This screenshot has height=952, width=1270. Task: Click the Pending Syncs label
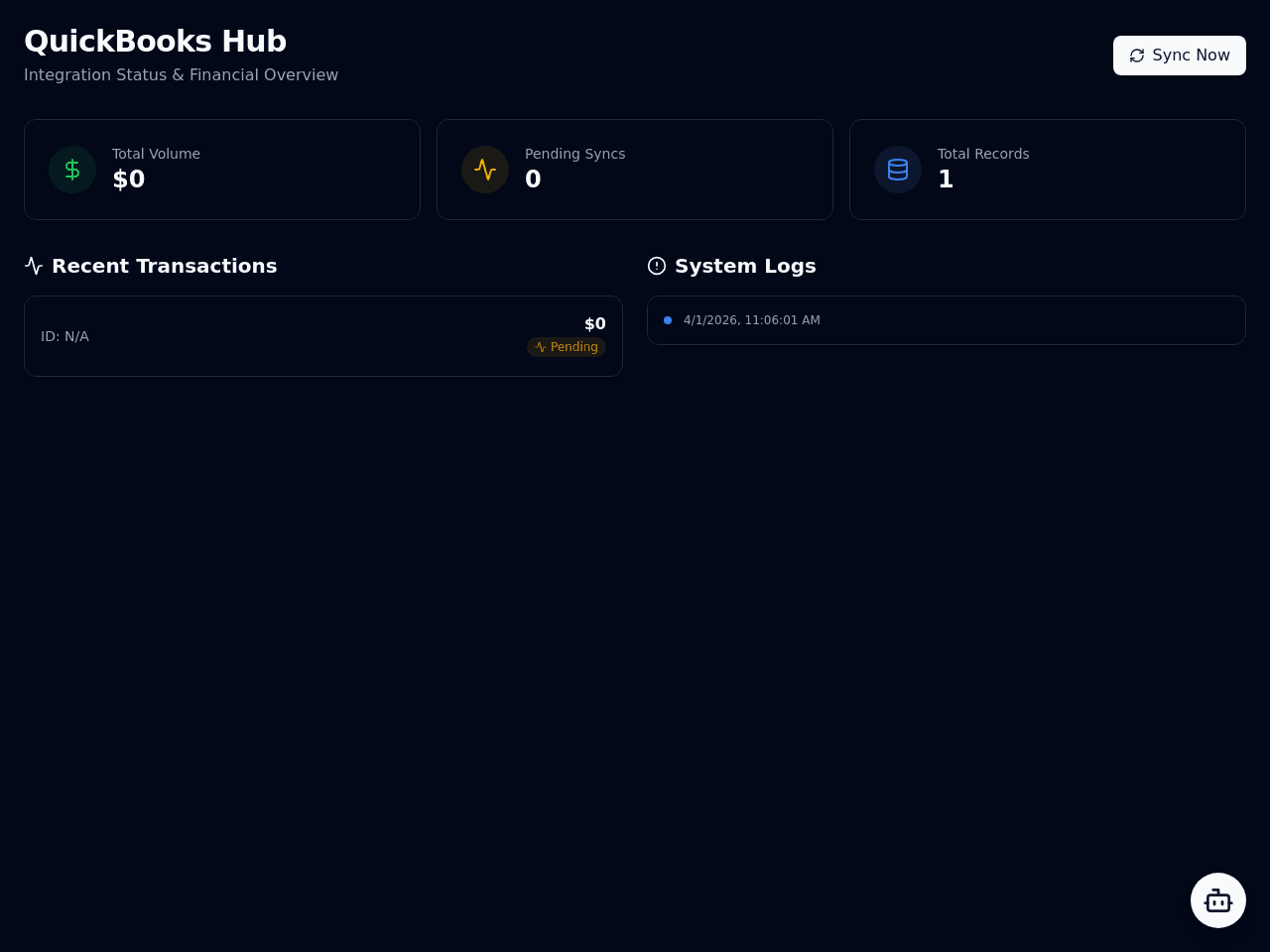tap(575, 154)
